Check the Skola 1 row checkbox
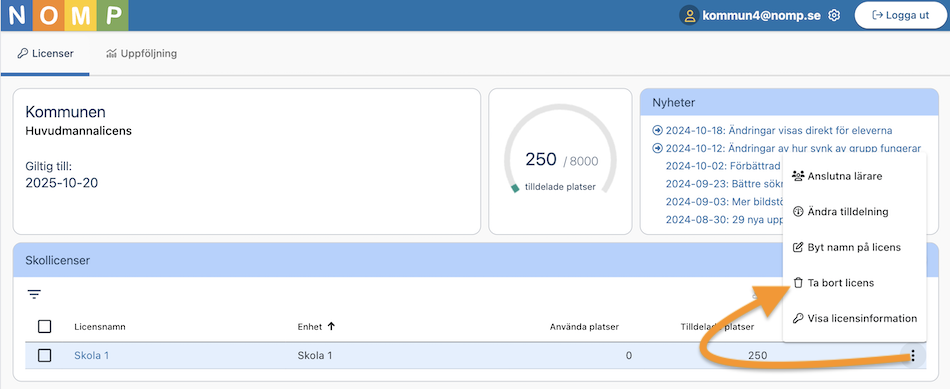The width and height of the screenshot is (950, 389). [44, 356]
